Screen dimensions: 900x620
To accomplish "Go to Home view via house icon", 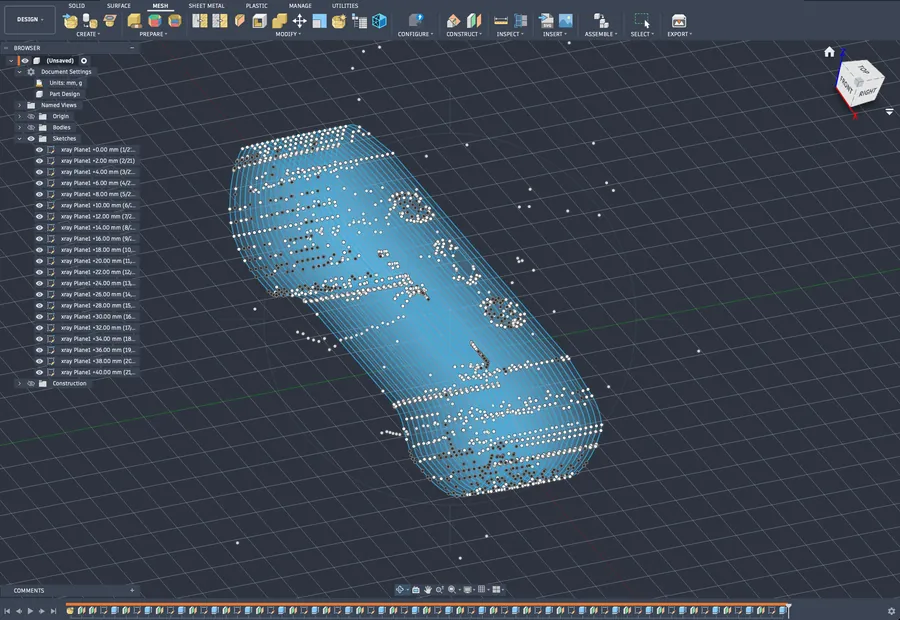I will tap(829, 52).
